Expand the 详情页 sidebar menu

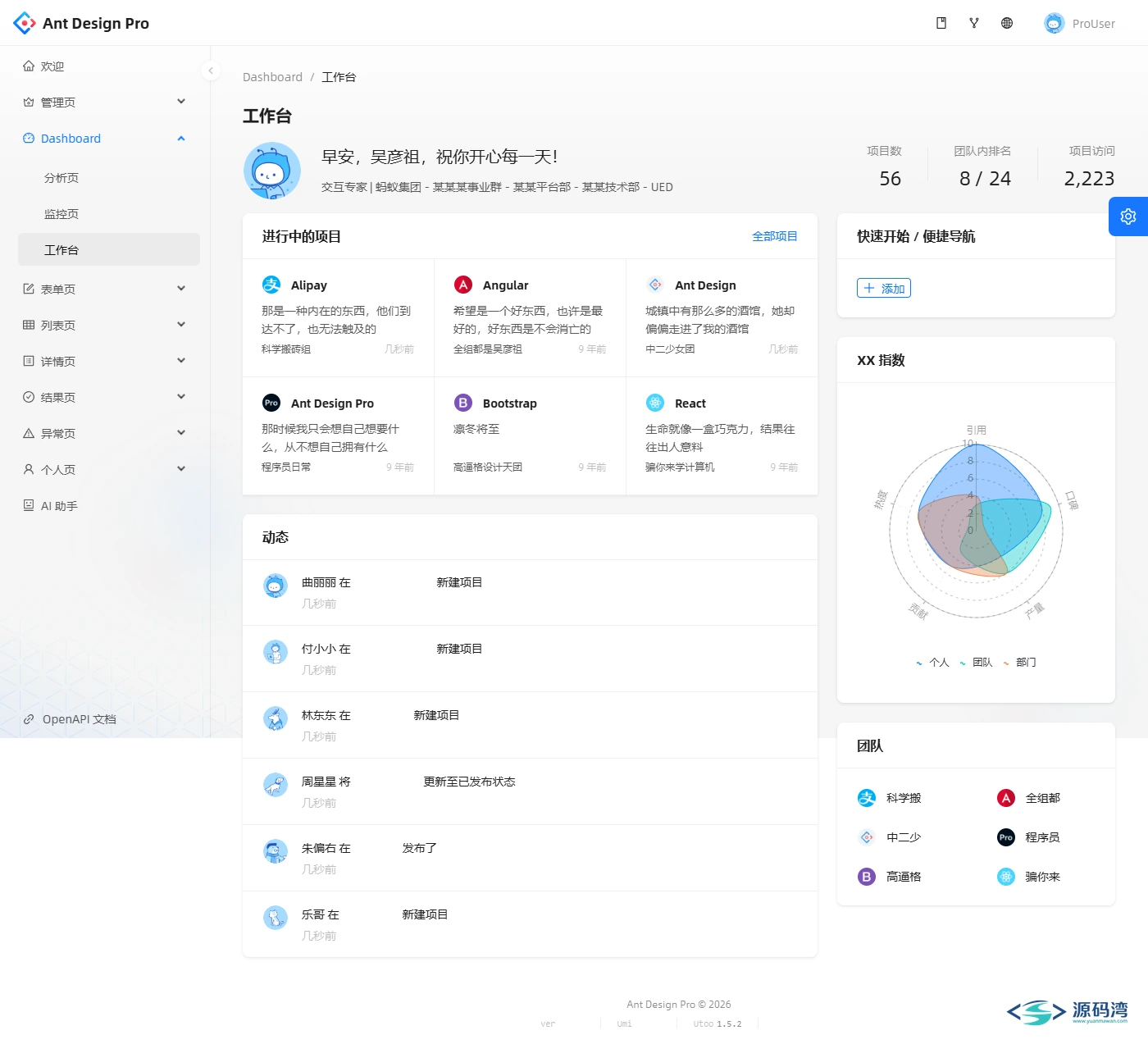[109, 362]
